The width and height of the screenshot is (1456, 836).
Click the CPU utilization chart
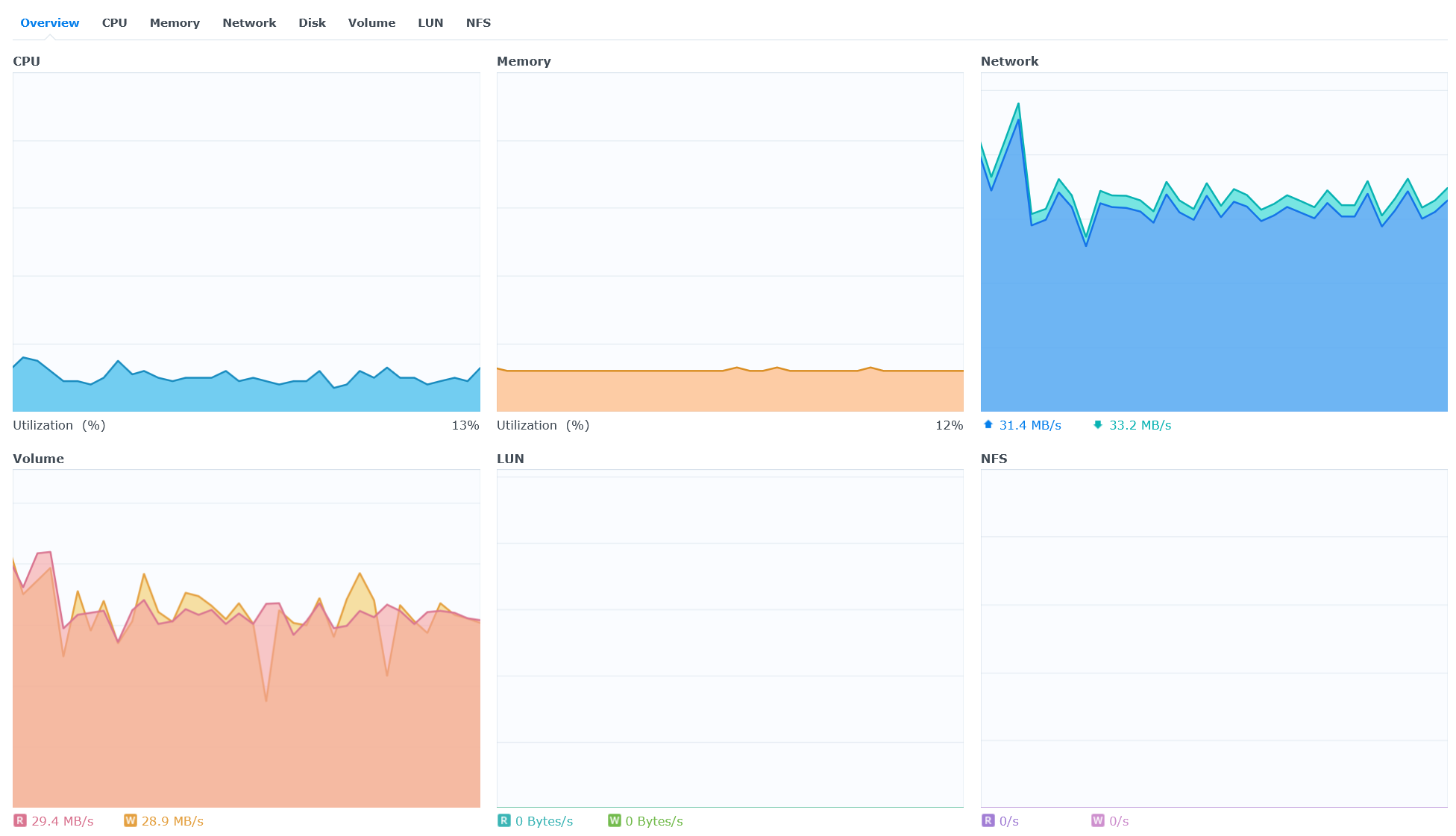click(246, 242)
